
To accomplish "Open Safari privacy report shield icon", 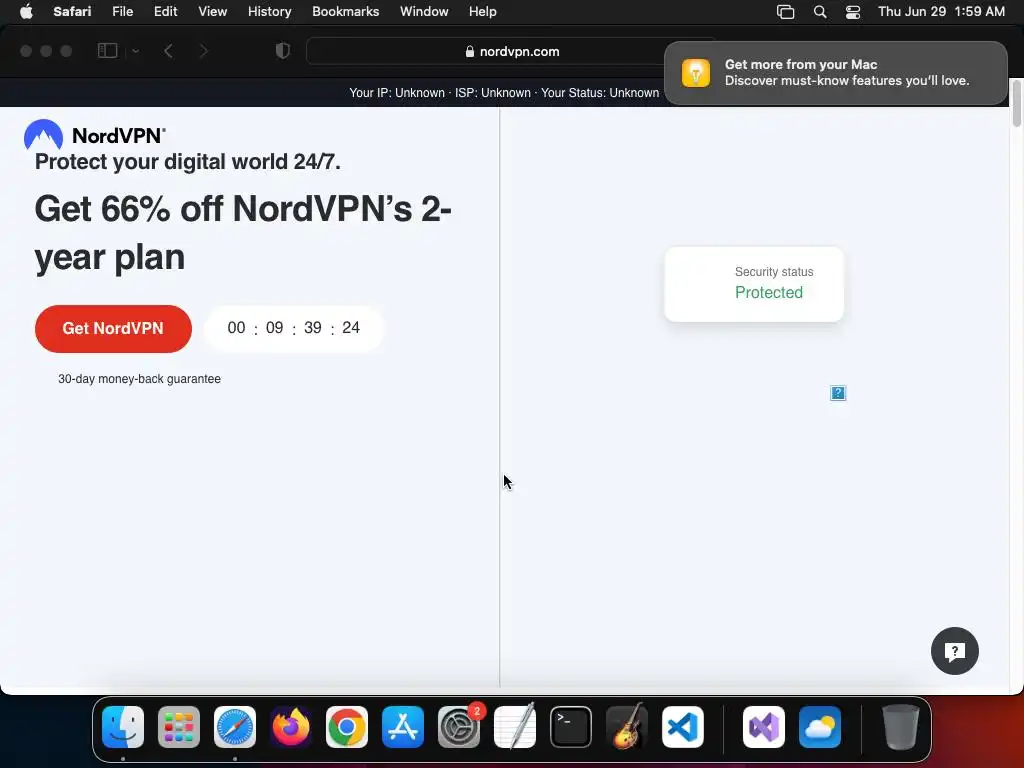I will [x=283, y=51].
